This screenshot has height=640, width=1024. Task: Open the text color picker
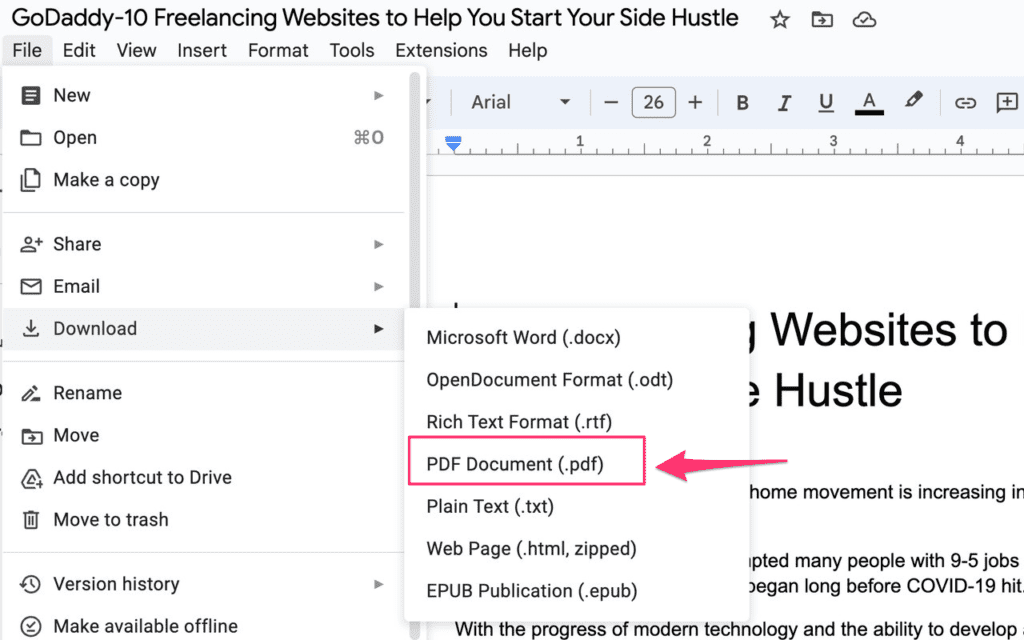(869, 103)
